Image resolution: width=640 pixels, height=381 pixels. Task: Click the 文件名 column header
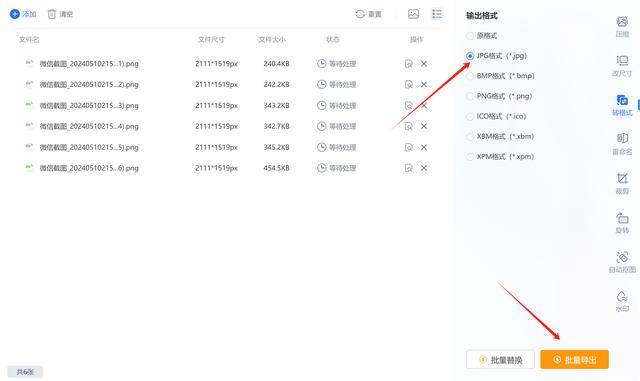pyautogui.click(x=29, y=40)
